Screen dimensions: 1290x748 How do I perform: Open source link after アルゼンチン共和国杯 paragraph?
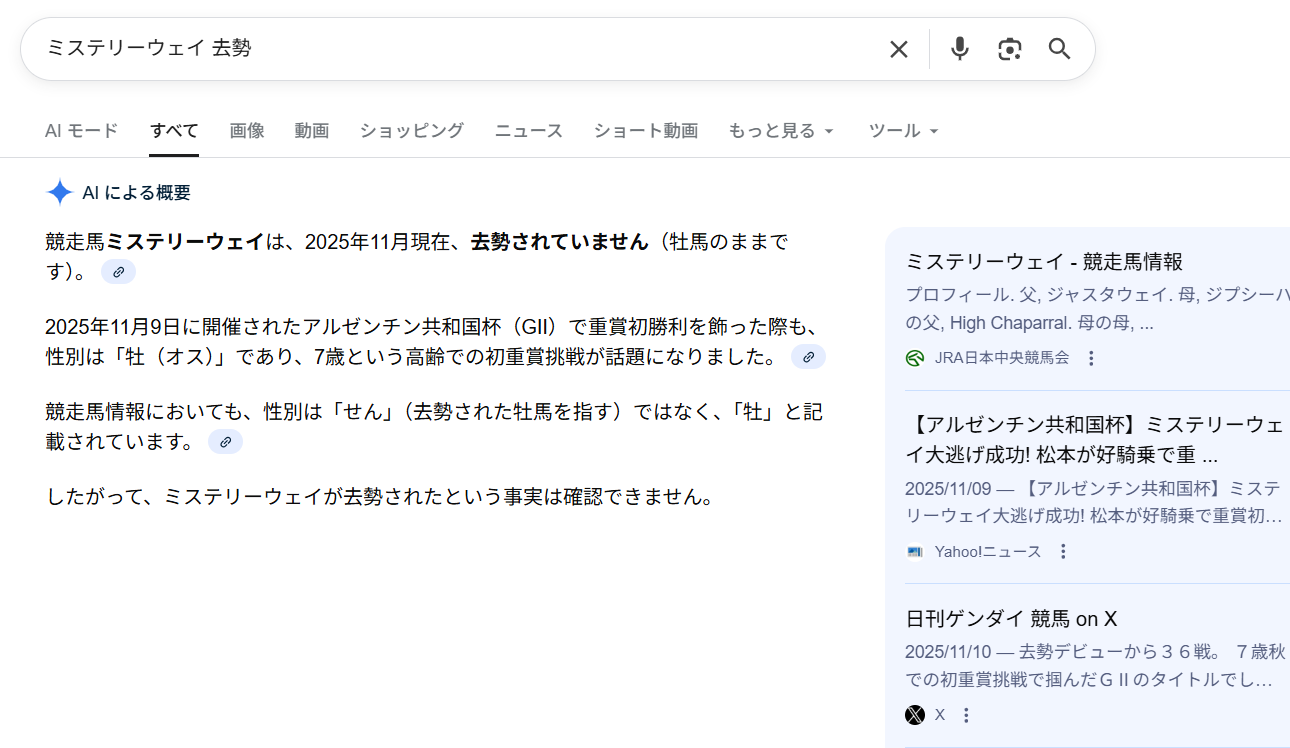pos(808,357)
